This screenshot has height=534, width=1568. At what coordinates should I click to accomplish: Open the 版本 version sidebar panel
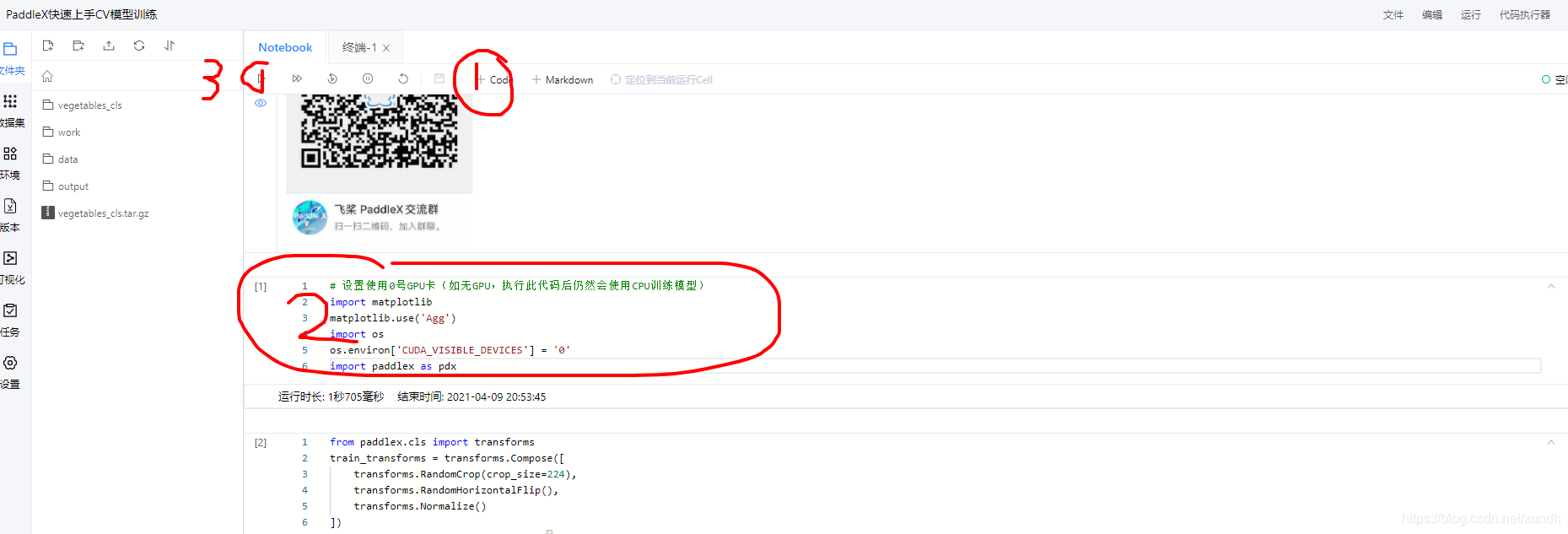pyautogui.click(x=11, y=215)
